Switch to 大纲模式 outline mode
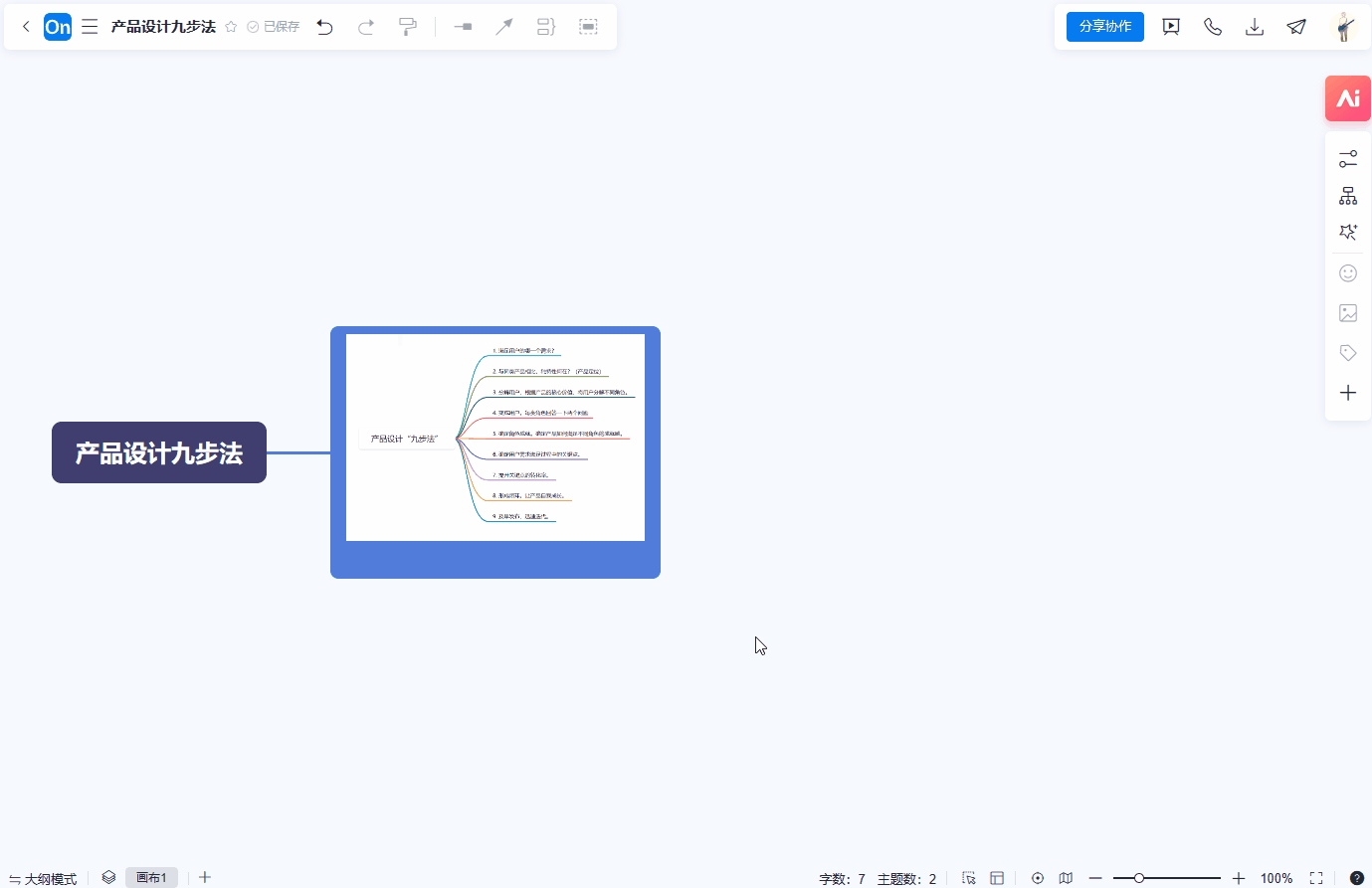 point(43,878)
